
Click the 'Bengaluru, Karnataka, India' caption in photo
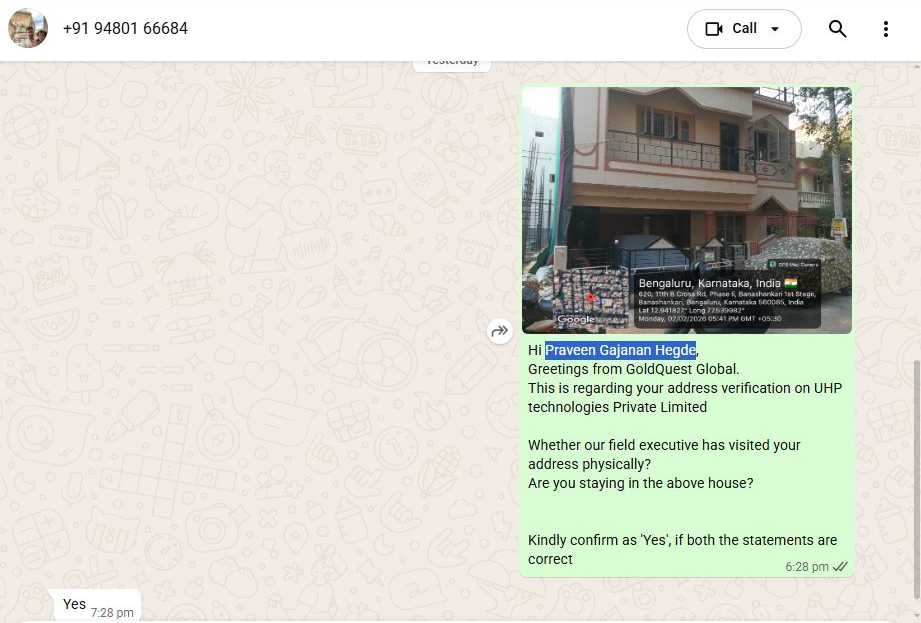[718, 283]
